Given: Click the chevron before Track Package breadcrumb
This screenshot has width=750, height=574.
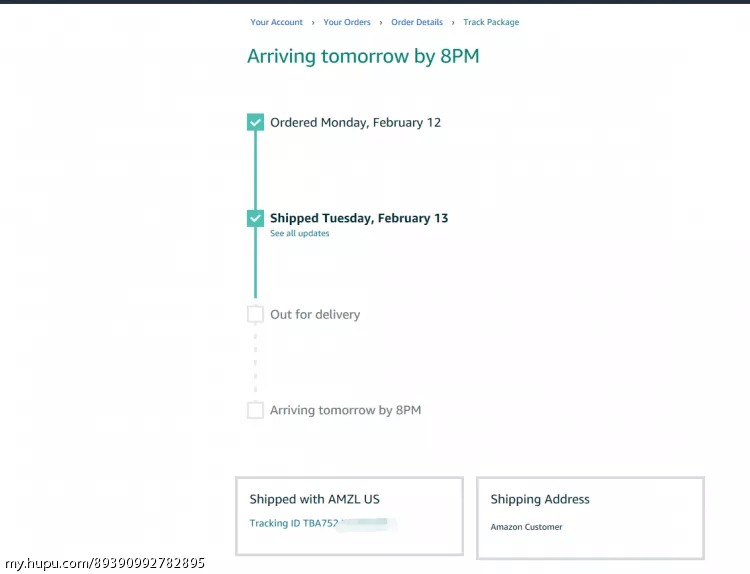Looking at the screenshot, I should [453, 22].
